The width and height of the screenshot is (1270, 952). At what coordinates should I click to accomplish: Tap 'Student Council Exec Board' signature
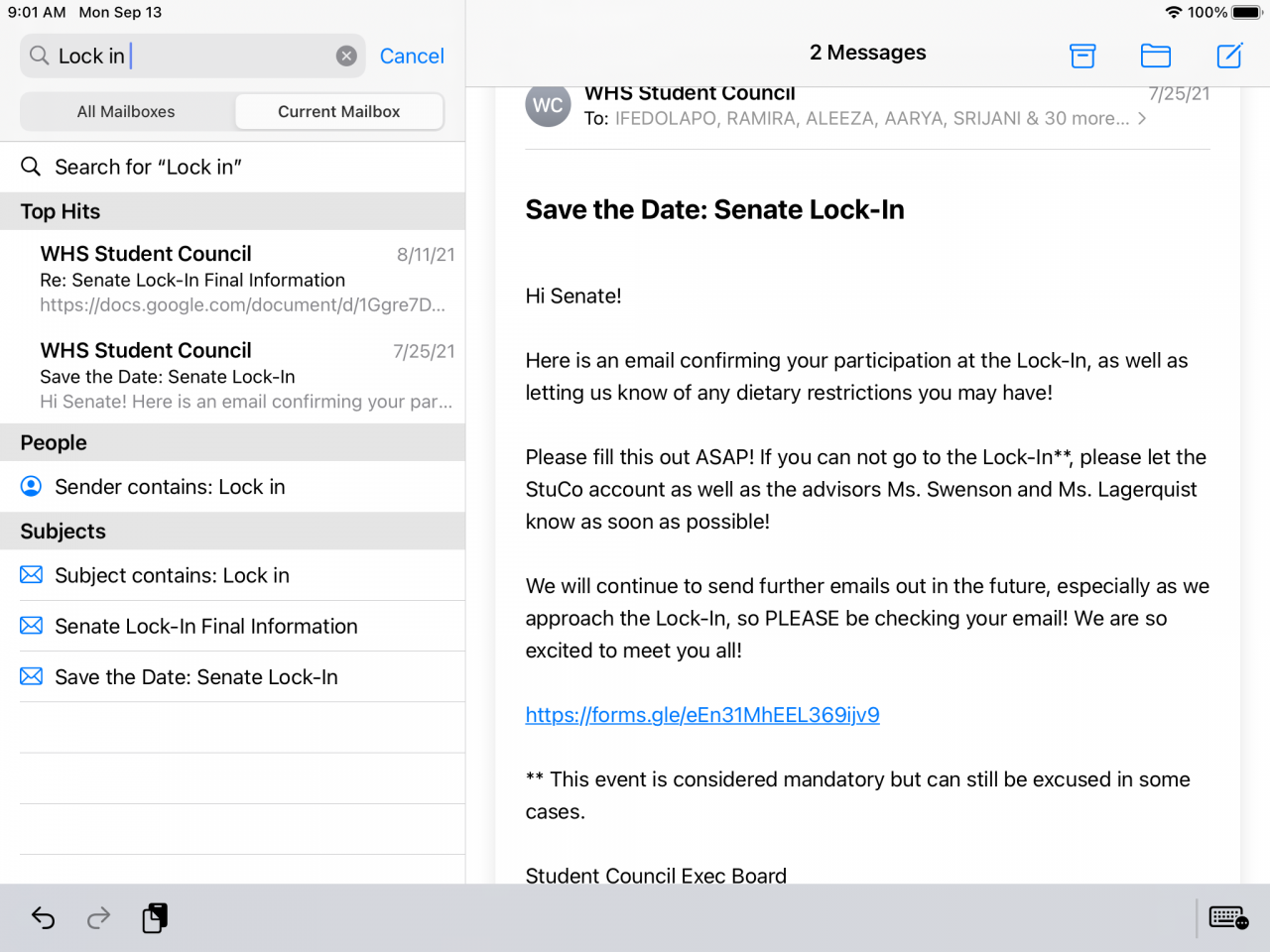[656, 875]
